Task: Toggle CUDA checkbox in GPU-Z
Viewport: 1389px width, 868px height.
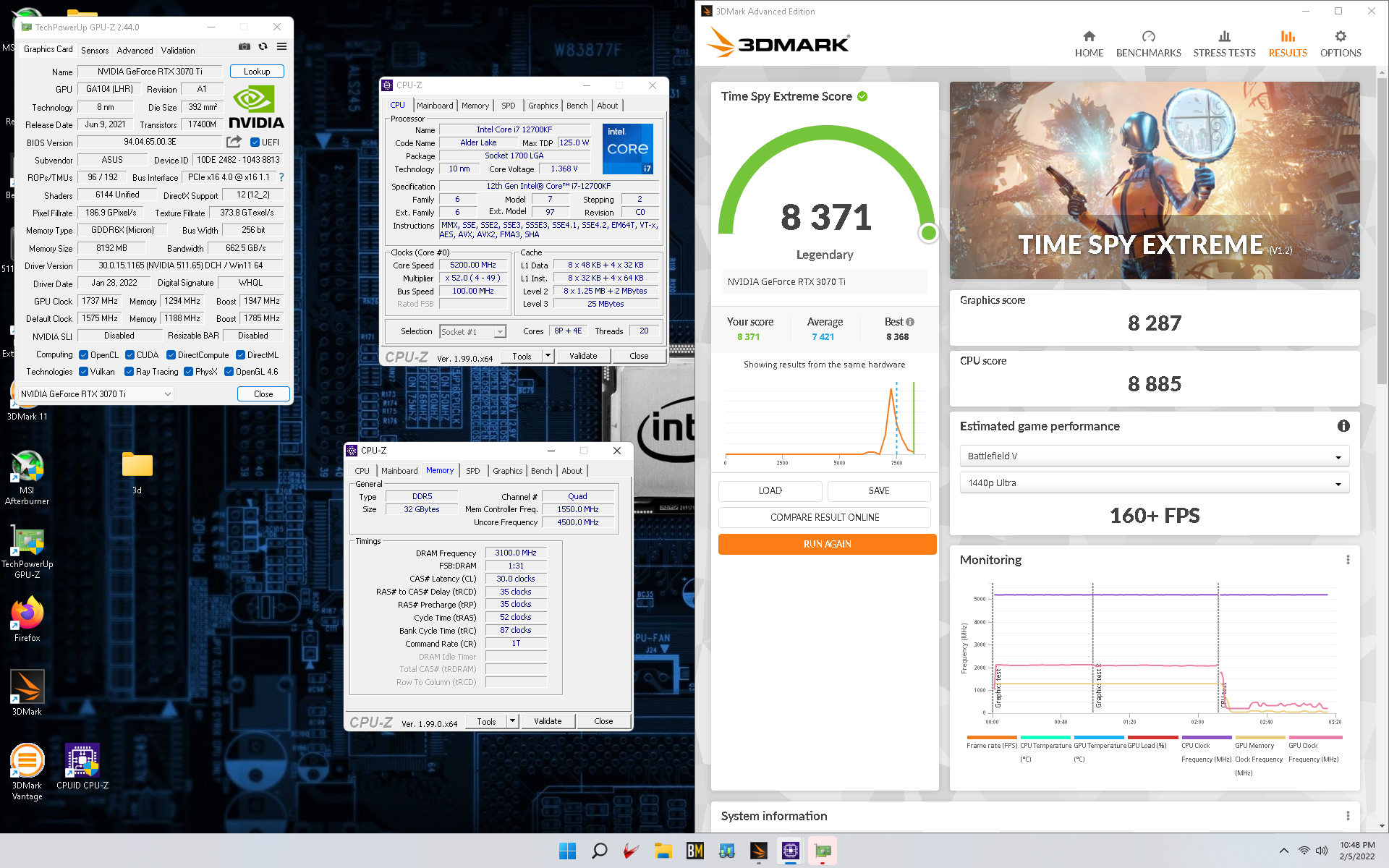Action: pos(129,355)
